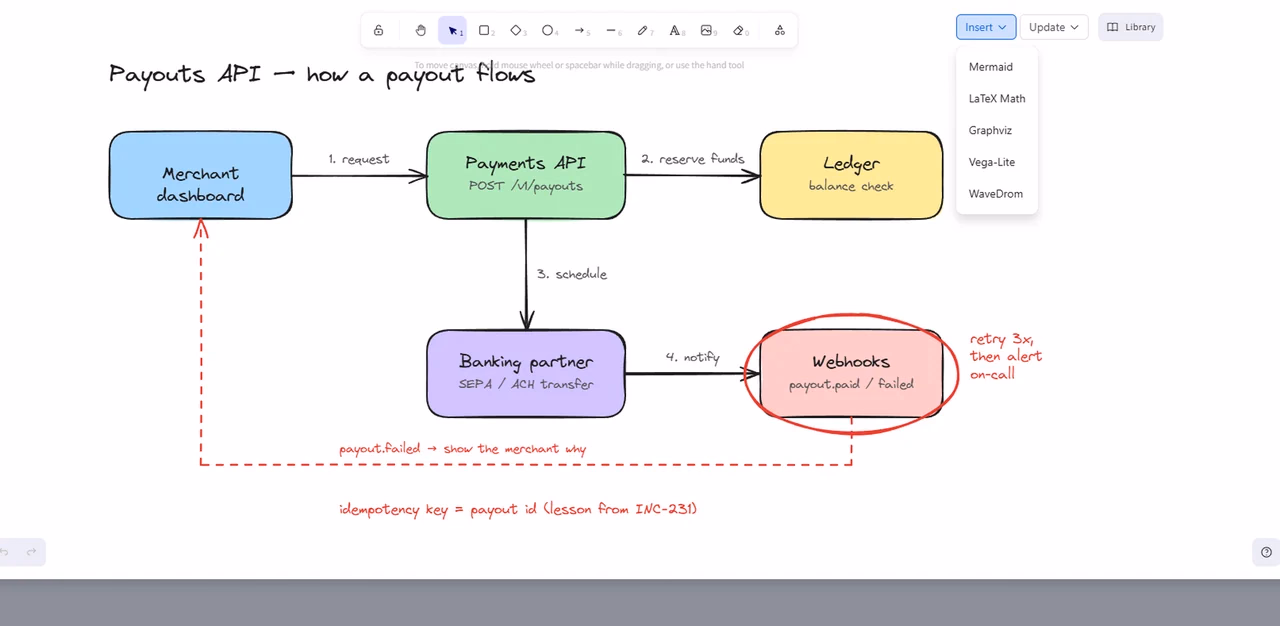Open the Library panel
1280x626 pixels.
click(1131, 27)
